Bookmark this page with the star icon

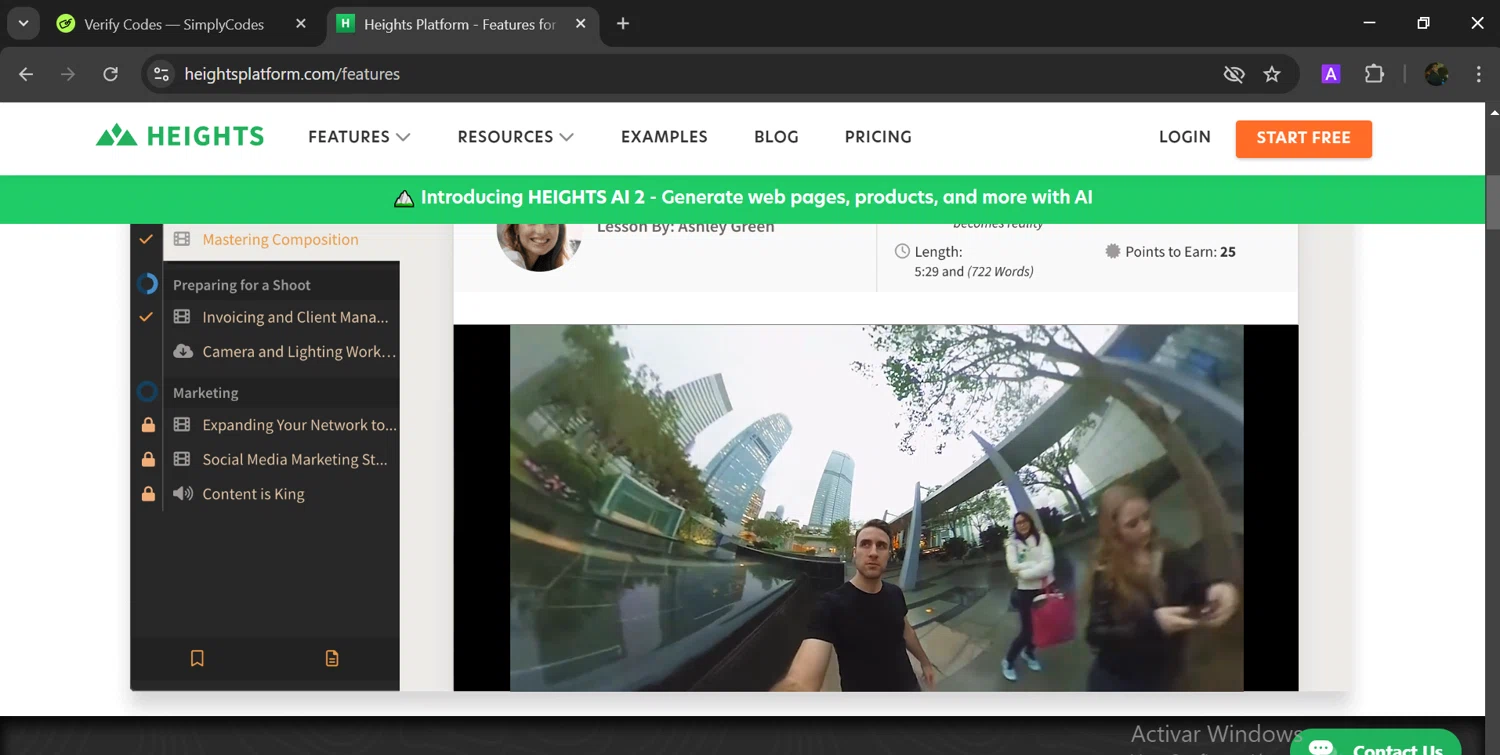[1272, 74]
